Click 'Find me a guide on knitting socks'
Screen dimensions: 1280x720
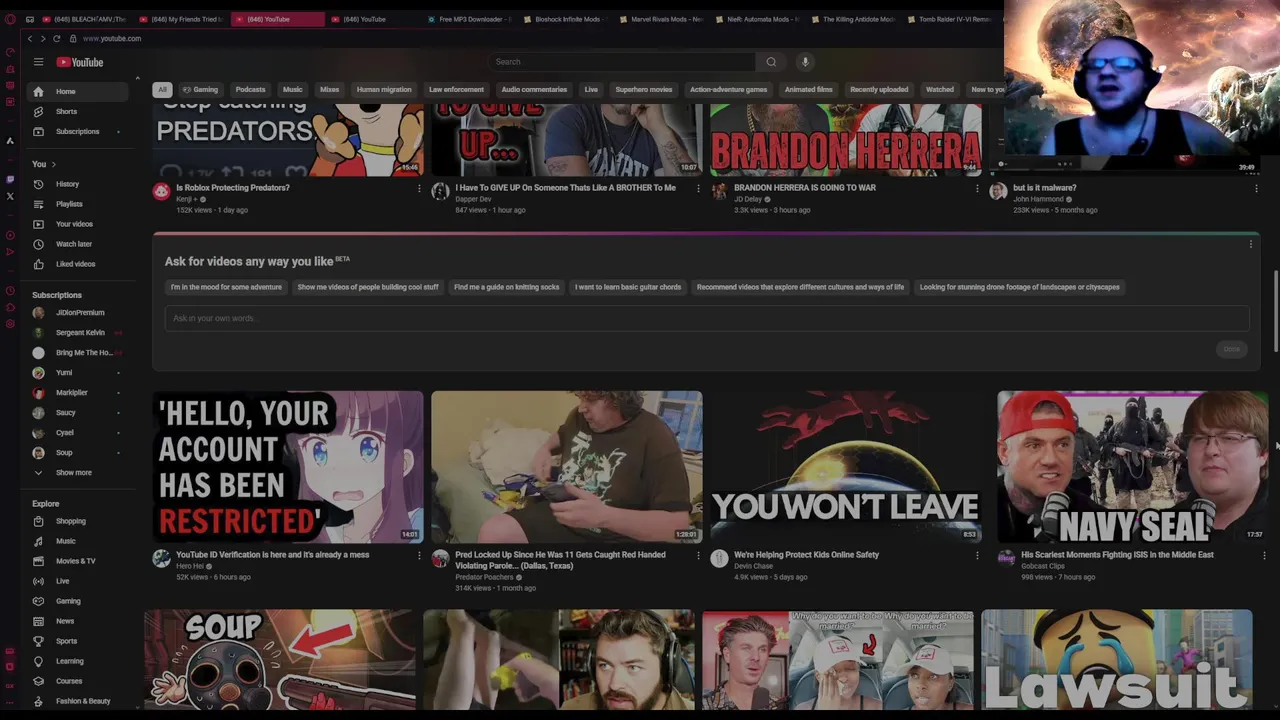tap(507, 287)
